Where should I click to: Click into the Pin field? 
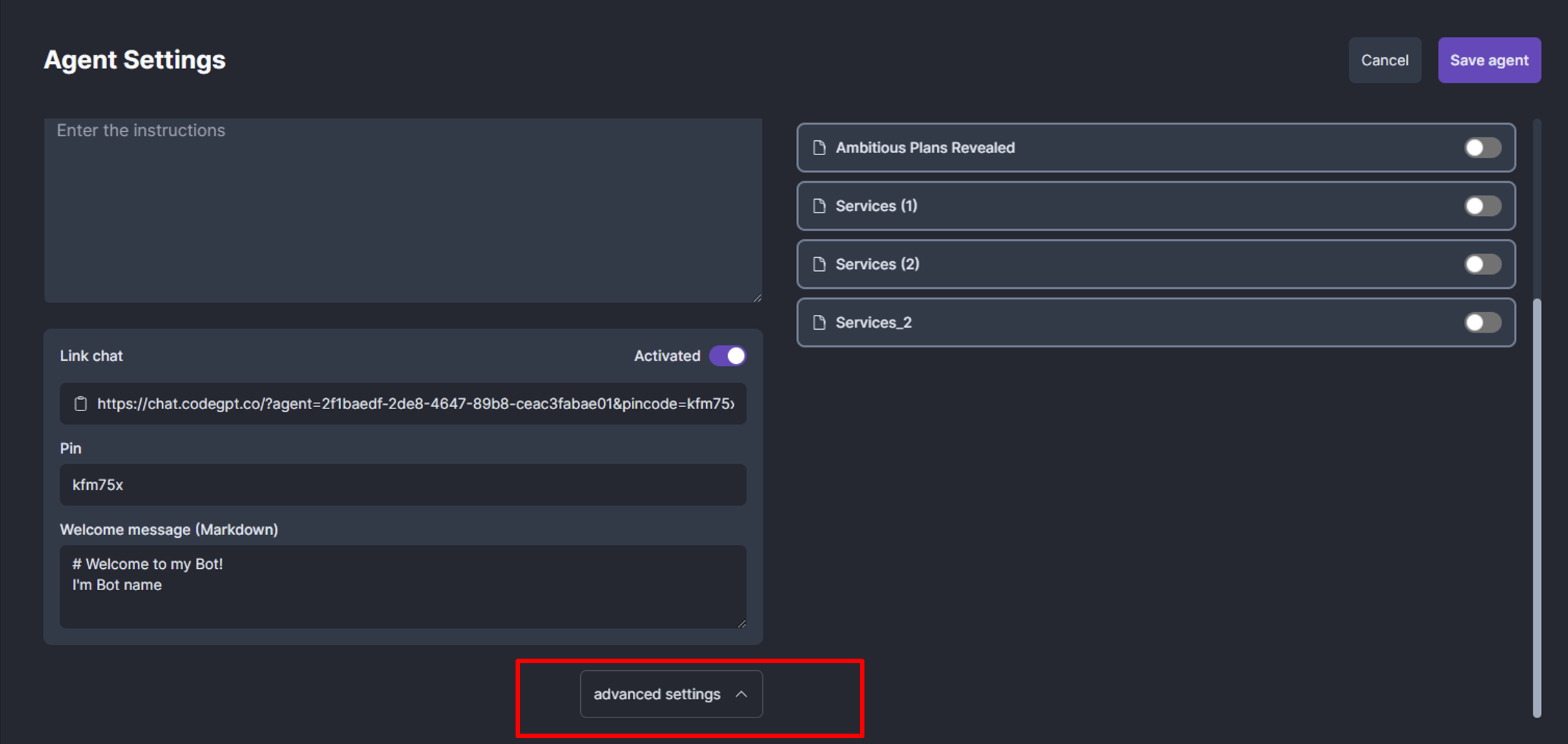[402, 485]
